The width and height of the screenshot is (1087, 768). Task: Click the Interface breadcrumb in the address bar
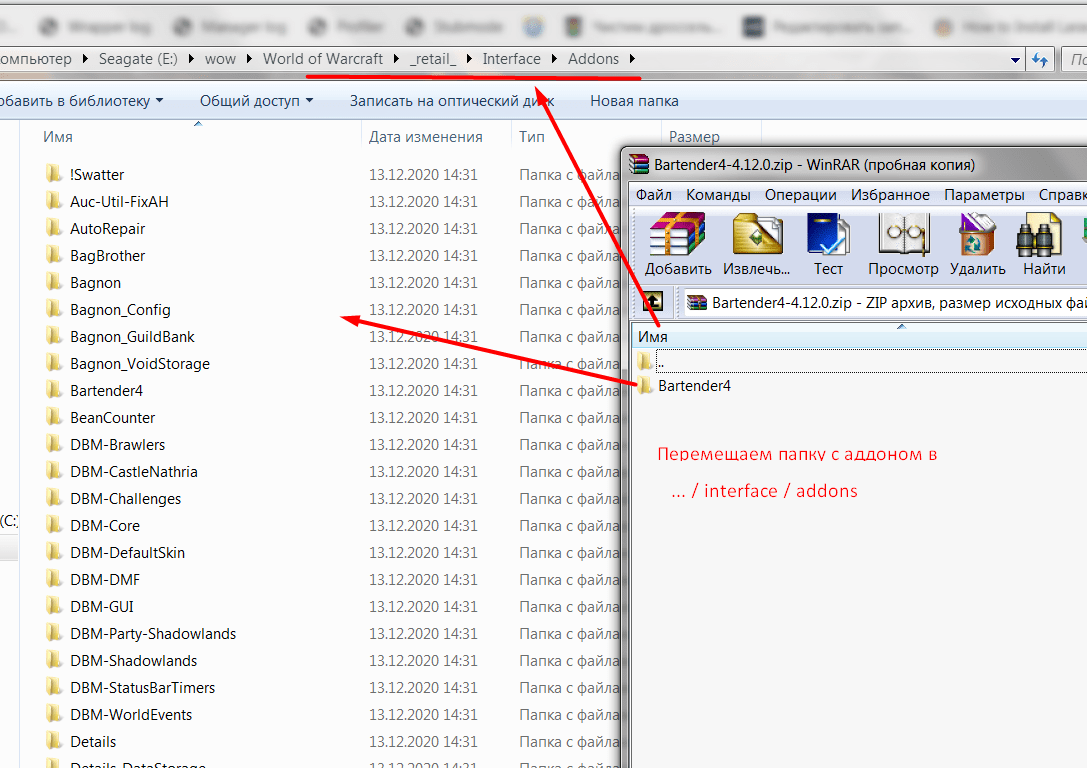click(511, 59)
